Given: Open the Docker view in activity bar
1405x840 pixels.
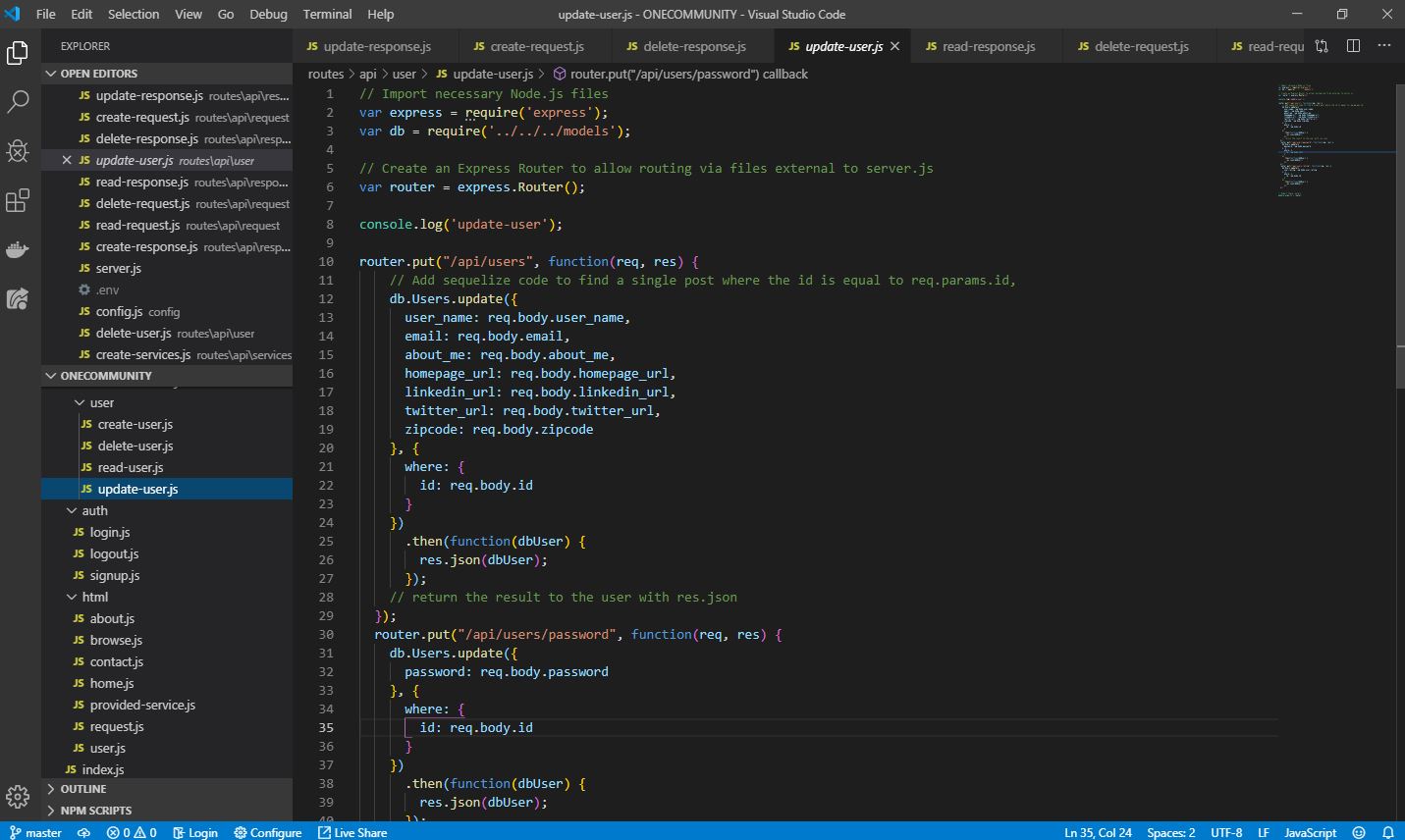Looking at the screenshot, I should tap(18, 250).
